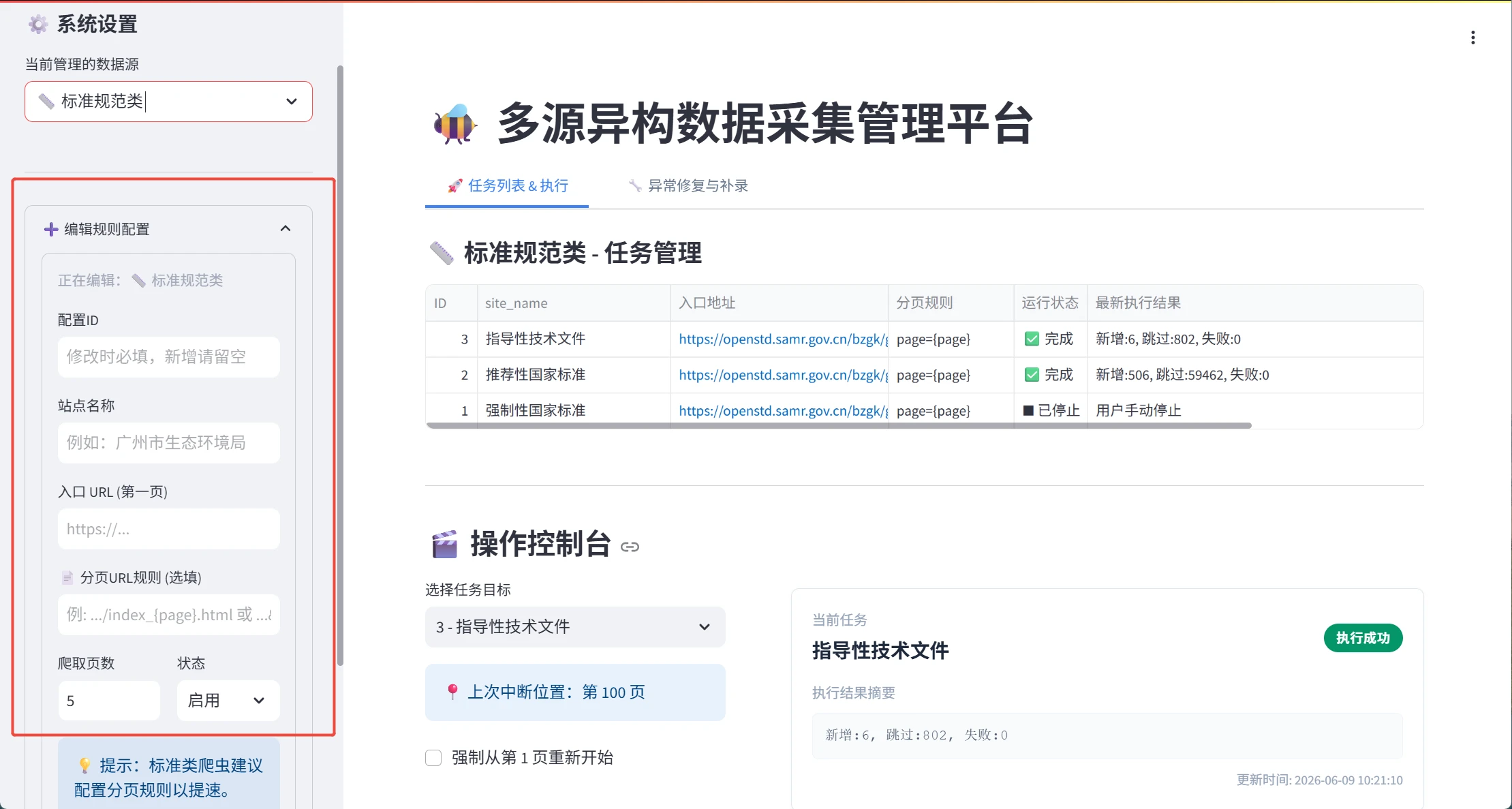The image size is (1512, 809).
Task: Focus the 配置ID input field
Action: tap(168, 356)
